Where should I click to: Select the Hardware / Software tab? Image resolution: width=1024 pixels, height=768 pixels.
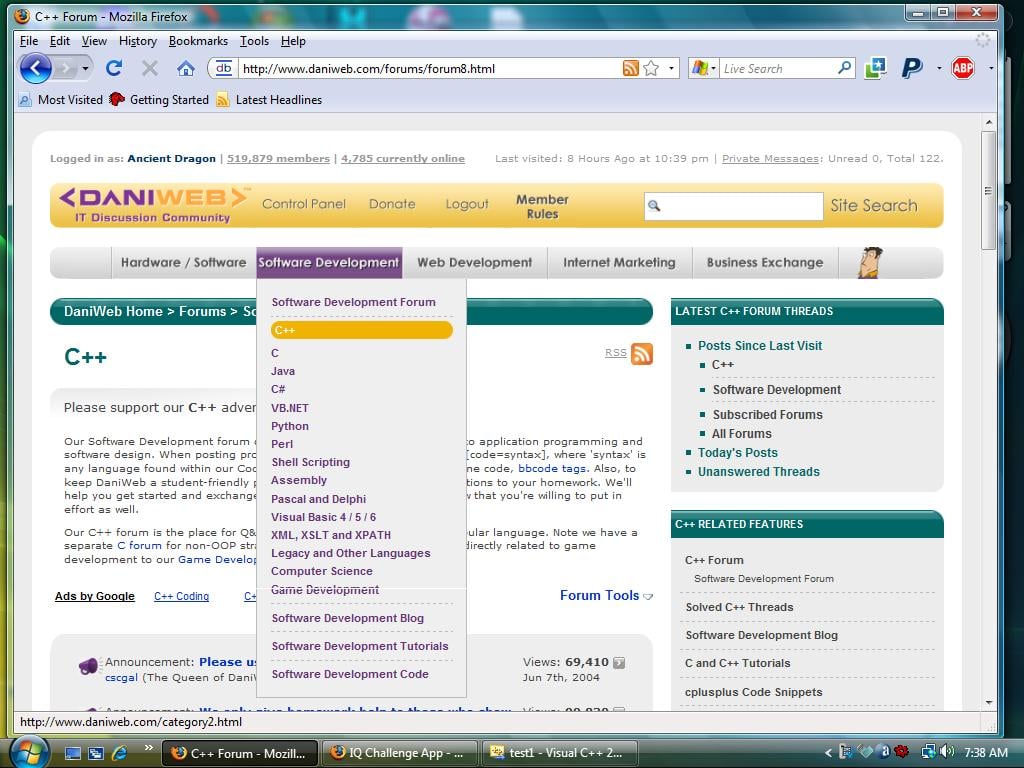184,263
